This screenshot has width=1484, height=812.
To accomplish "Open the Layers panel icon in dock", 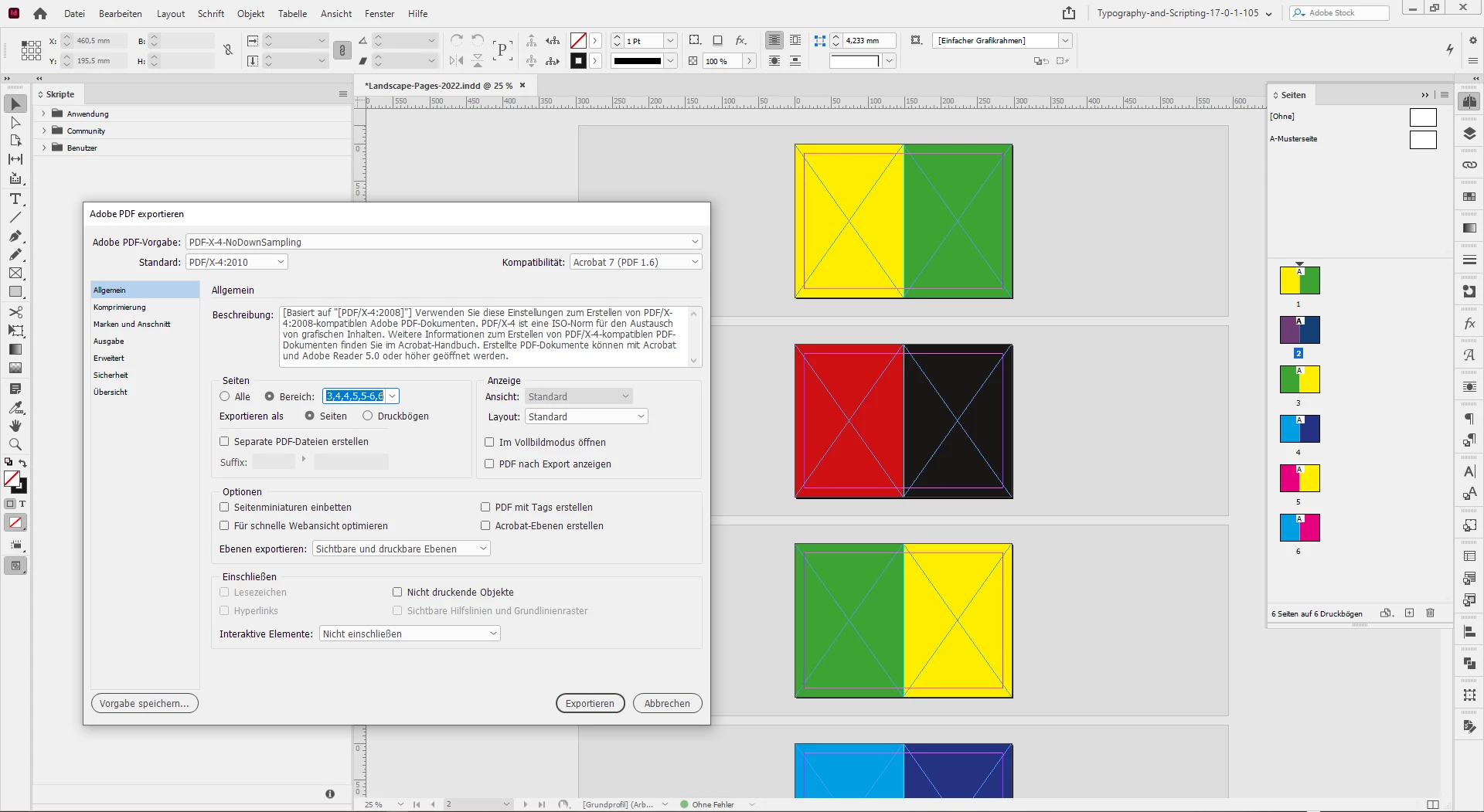I will pos(1469,134).
